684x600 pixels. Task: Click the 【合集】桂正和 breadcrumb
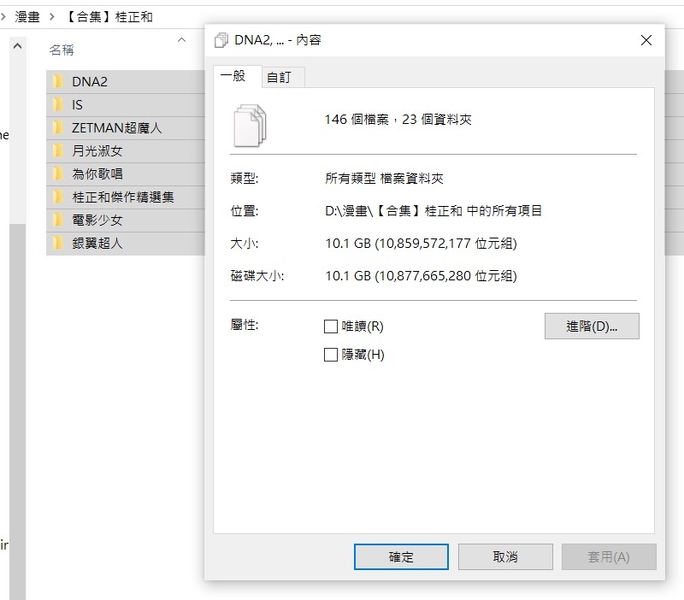109,17
